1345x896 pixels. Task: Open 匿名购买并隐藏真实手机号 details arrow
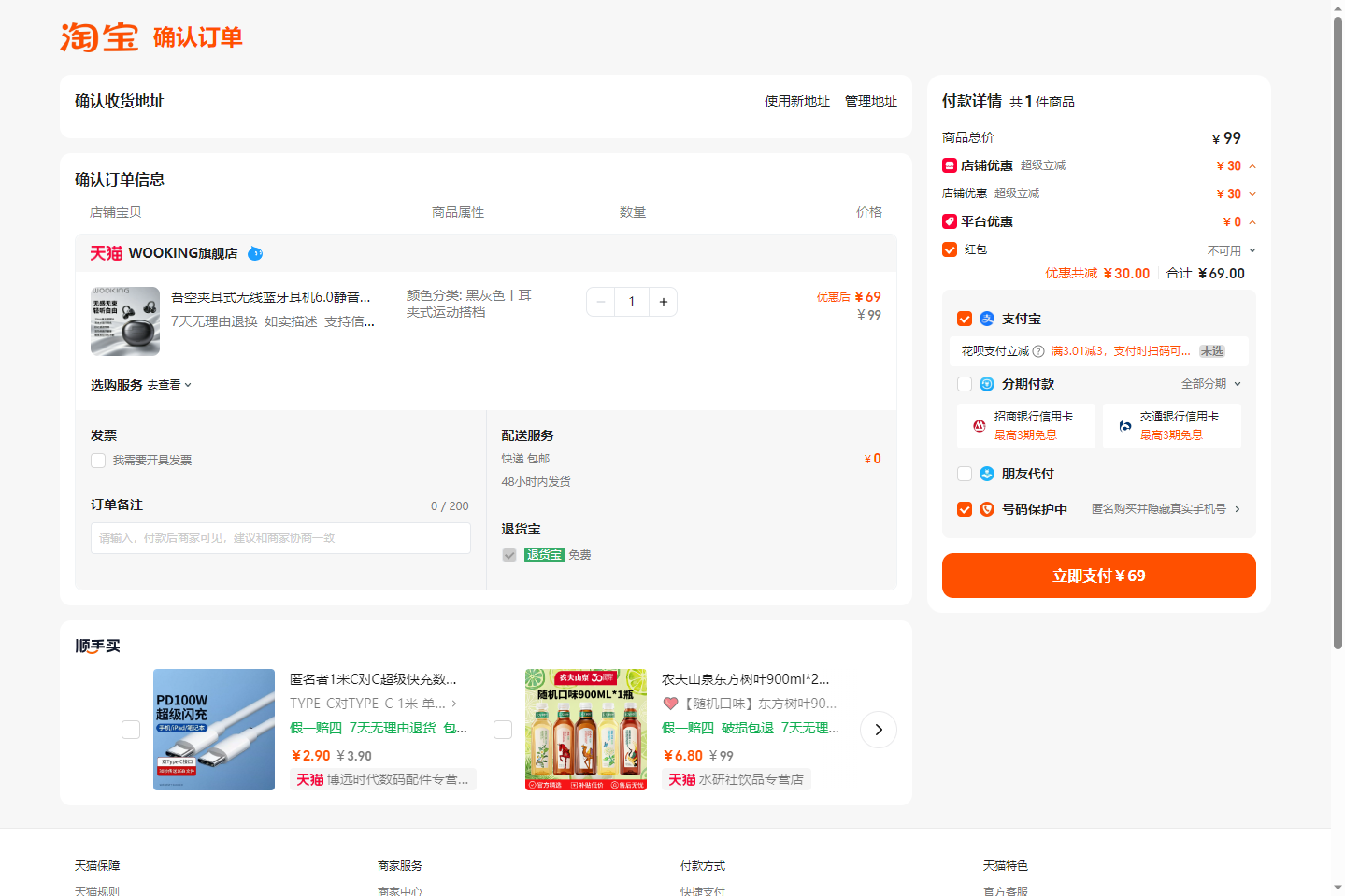point(1238,509)
